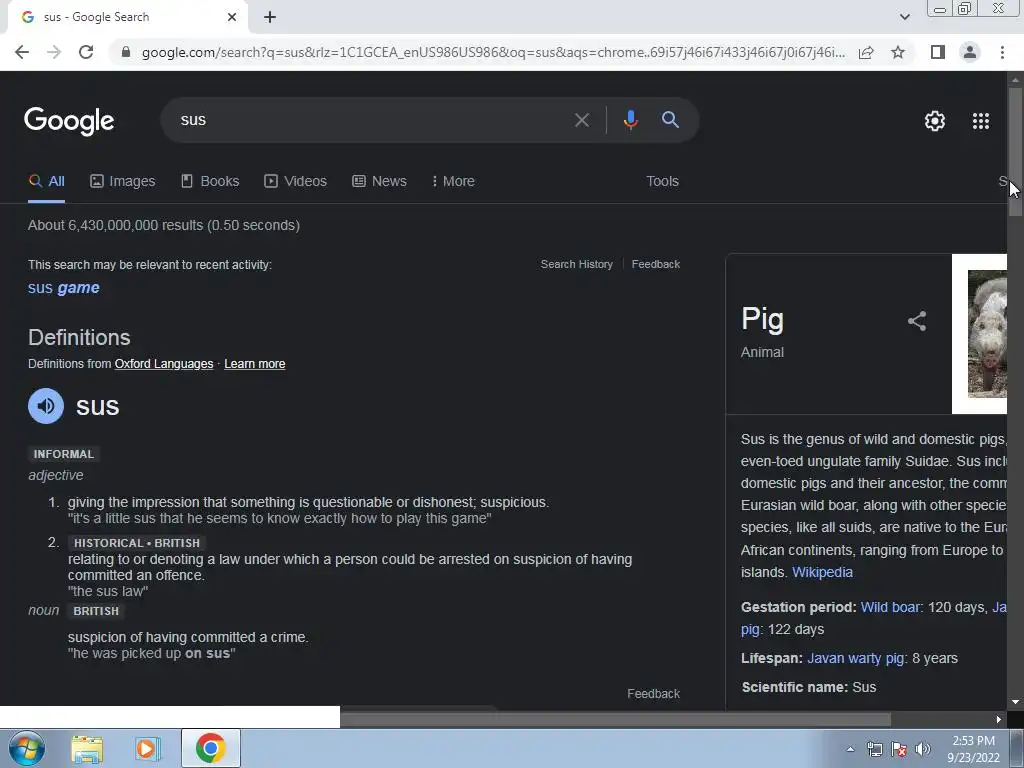Viewport: 1024px width, 768px height.
Task: Open the Action Center flag icon
Action: point(899,750)
